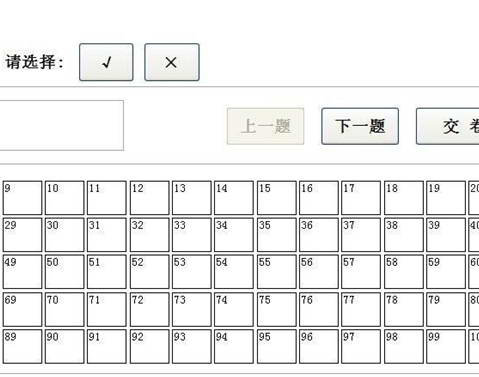
Task: Select question 37 cell
Action: pyautogui.click(x=361, y=235)
